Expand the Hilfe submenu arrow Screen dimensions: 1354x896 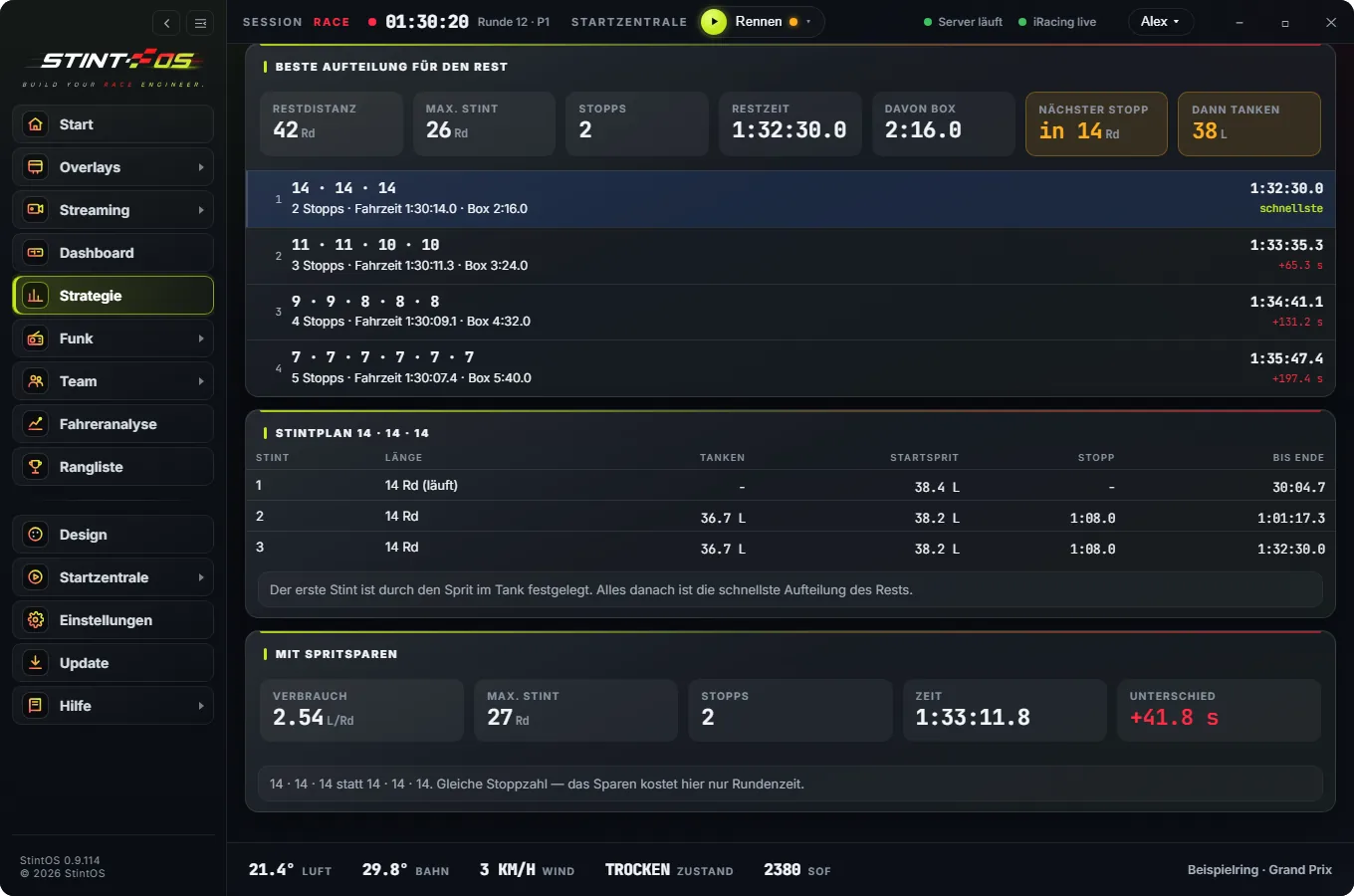click(201, 706)
